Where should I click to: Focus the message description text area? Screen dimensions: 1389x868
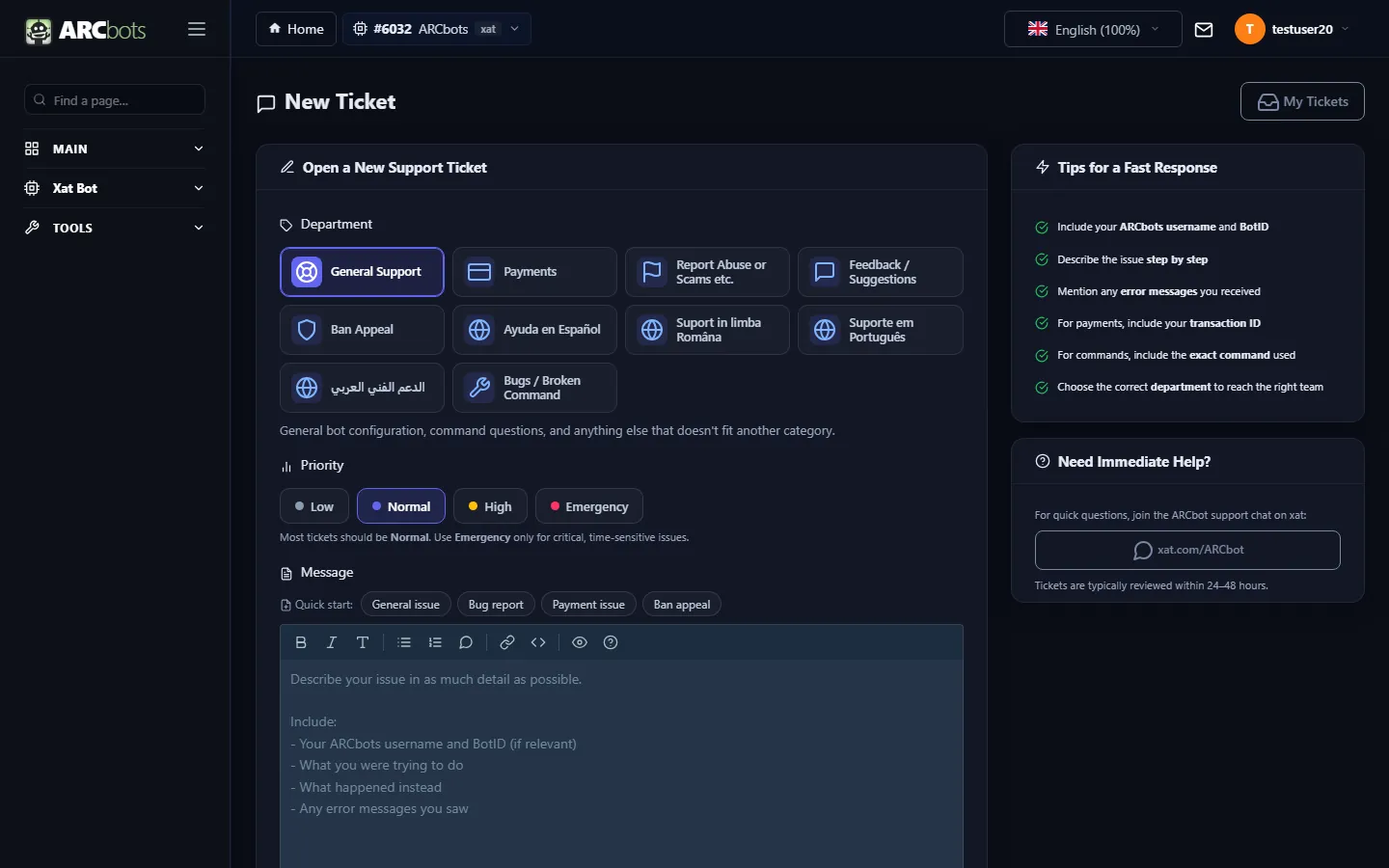tap(621, 764)
